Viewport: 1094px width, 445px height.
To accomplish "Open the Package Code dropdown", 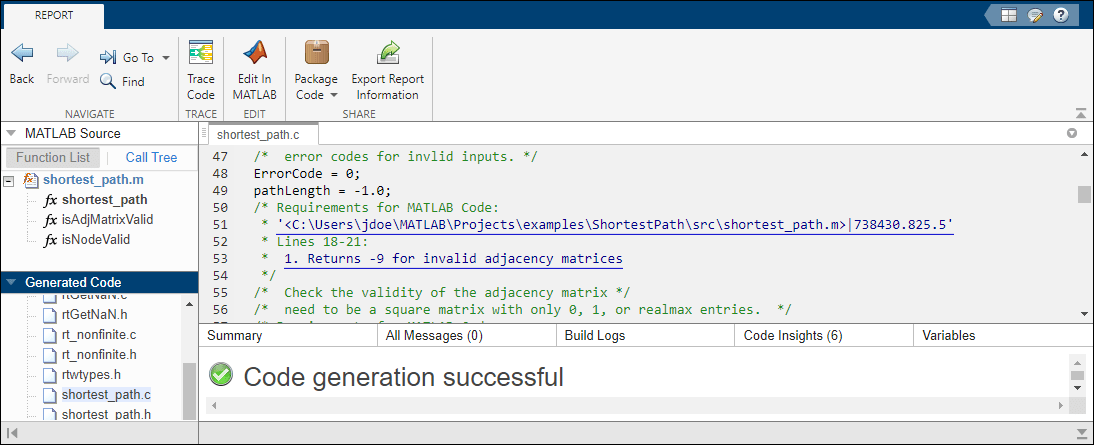I will point(317,95).
